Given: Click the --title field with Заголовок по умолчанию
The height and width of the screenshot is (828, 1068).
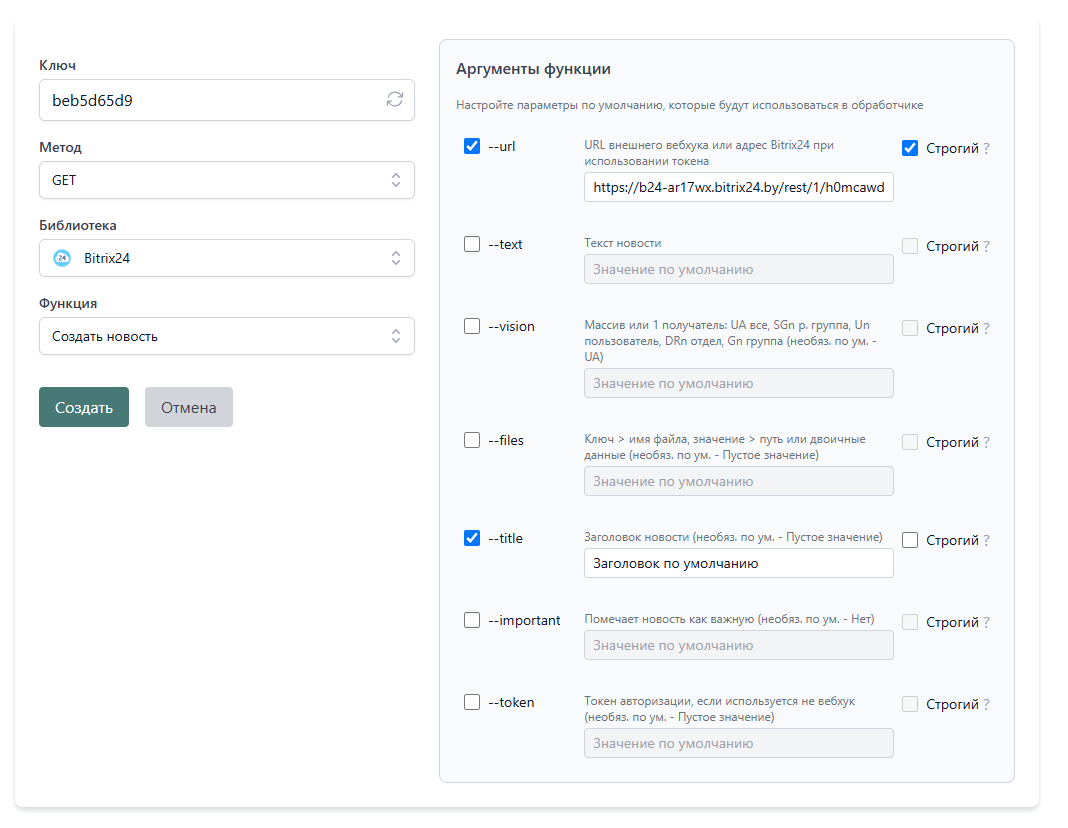Looking at the screenshot, I should coord(738,563).
